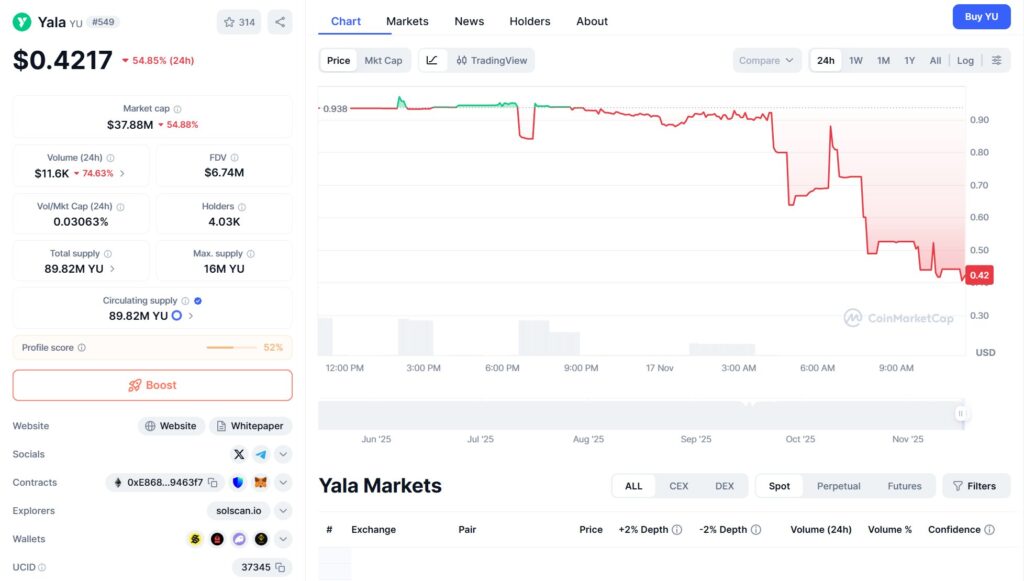
Task: Open the Telegram social link
Action: click(261, 454)
